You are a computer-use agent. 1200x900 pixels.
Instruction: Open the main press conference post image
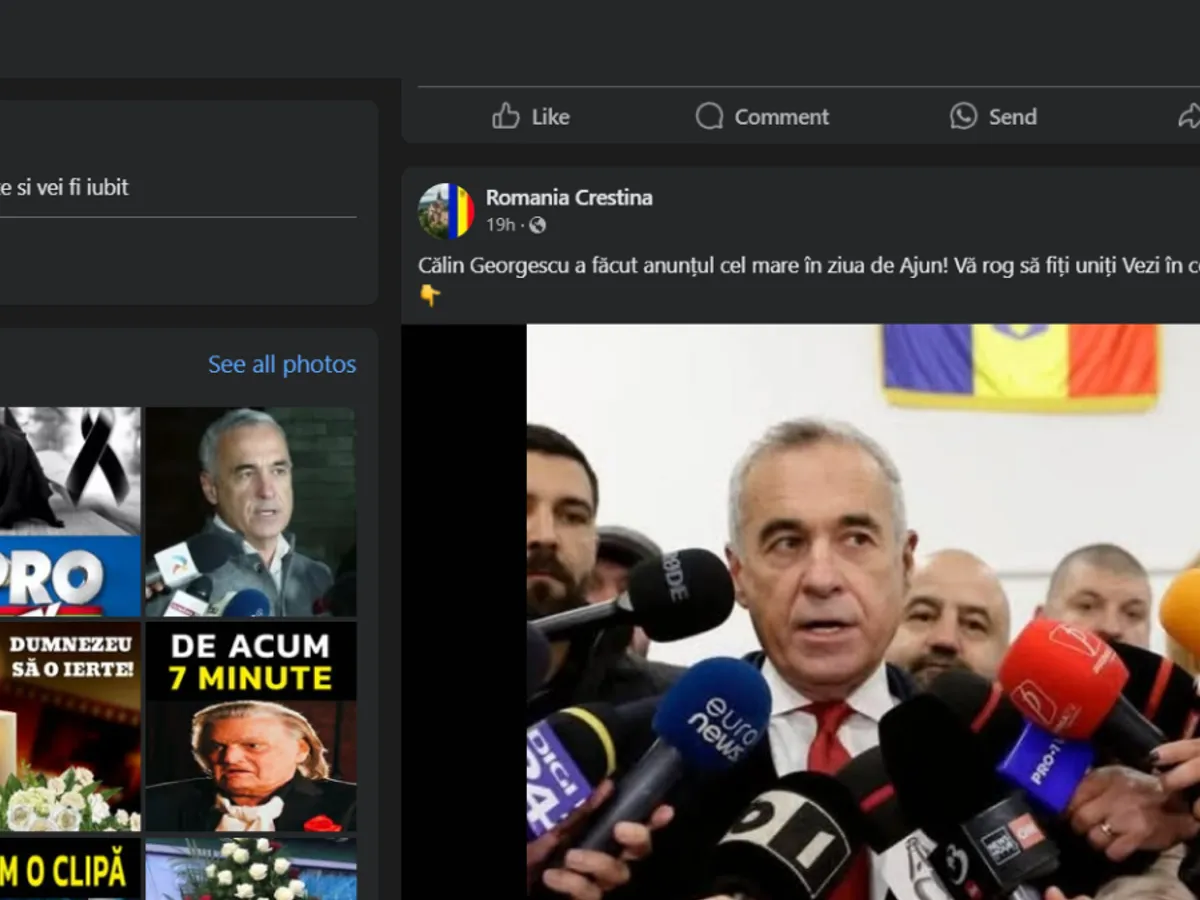pyautogui.click(x=860, y=610)
